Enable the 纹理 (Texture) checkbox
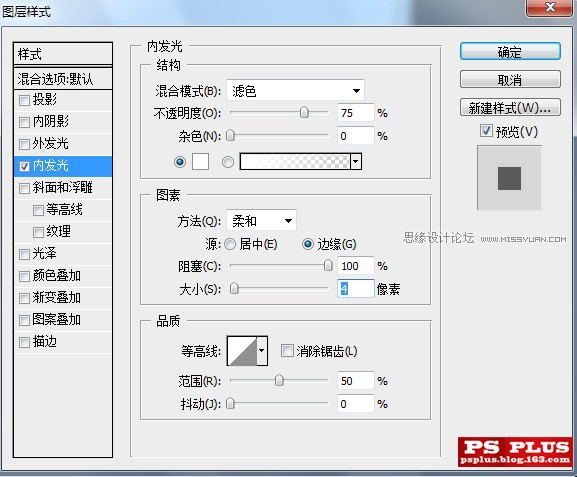 tap(38, 232)
